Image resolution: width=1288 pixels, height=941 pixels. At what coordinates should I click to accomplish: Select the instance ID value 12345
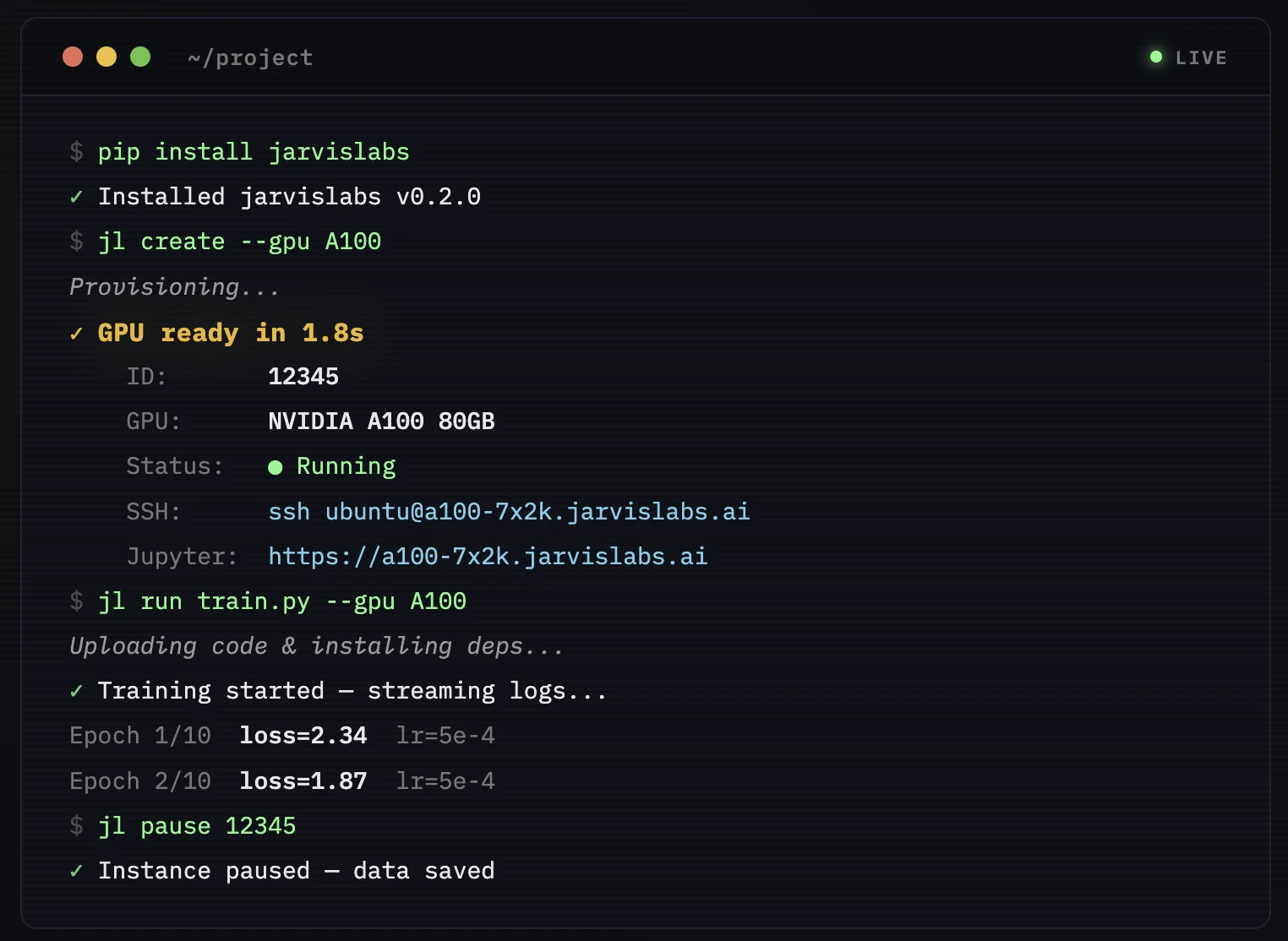tap(303, 376)
